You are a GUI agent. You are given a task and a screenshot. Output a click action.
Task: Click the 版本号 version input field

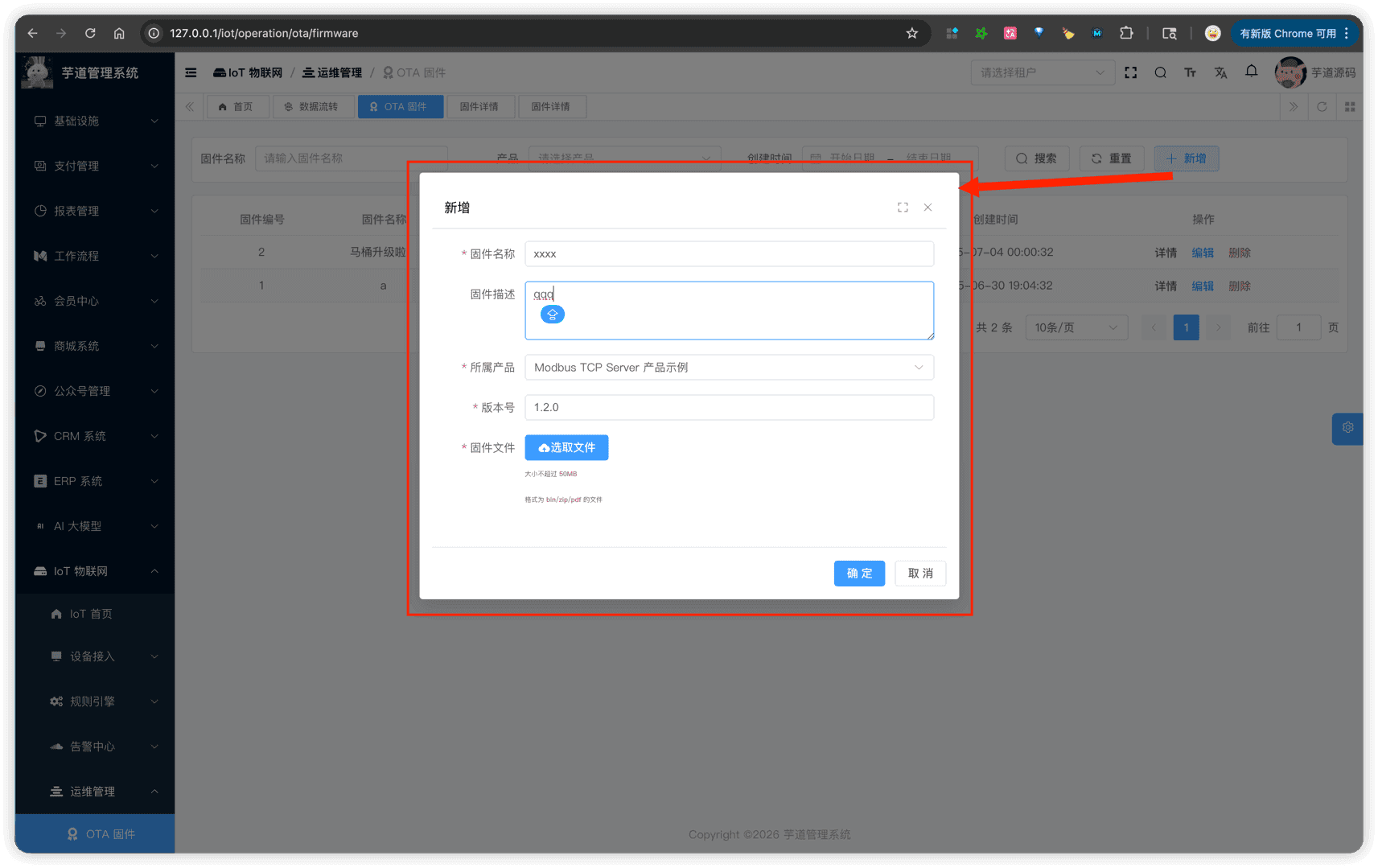[728, 408]
